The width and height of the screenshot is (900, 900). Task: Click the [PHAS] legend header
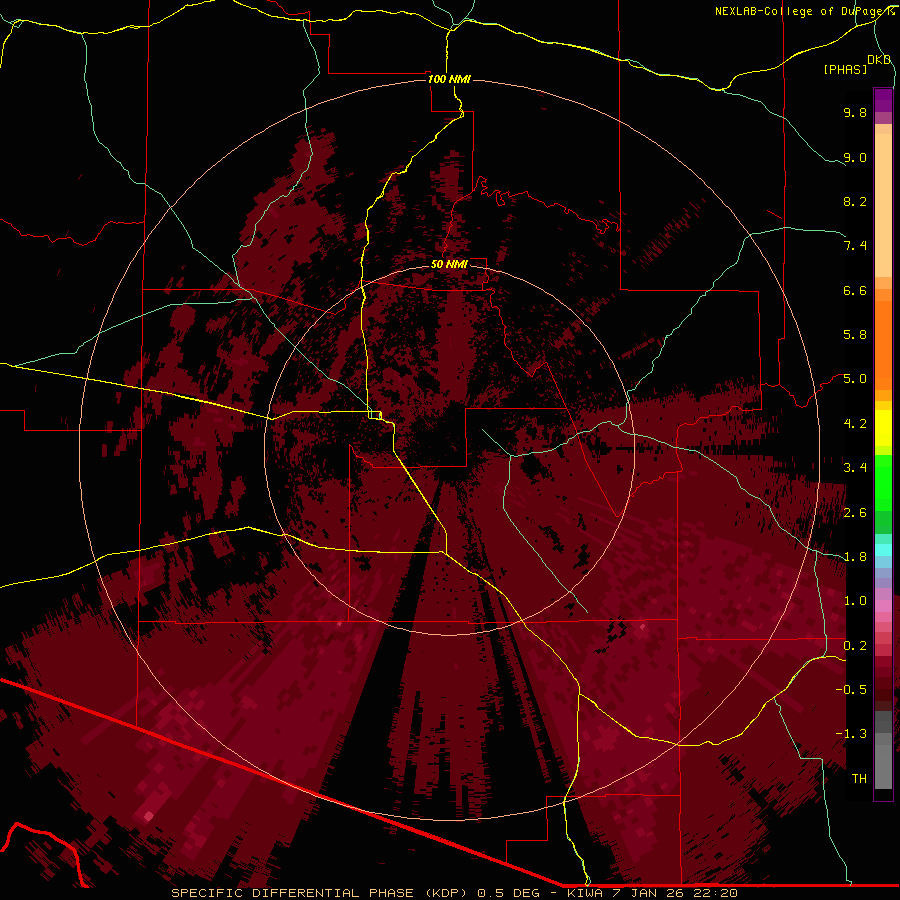pyautogui.click(x=845, y=69)
